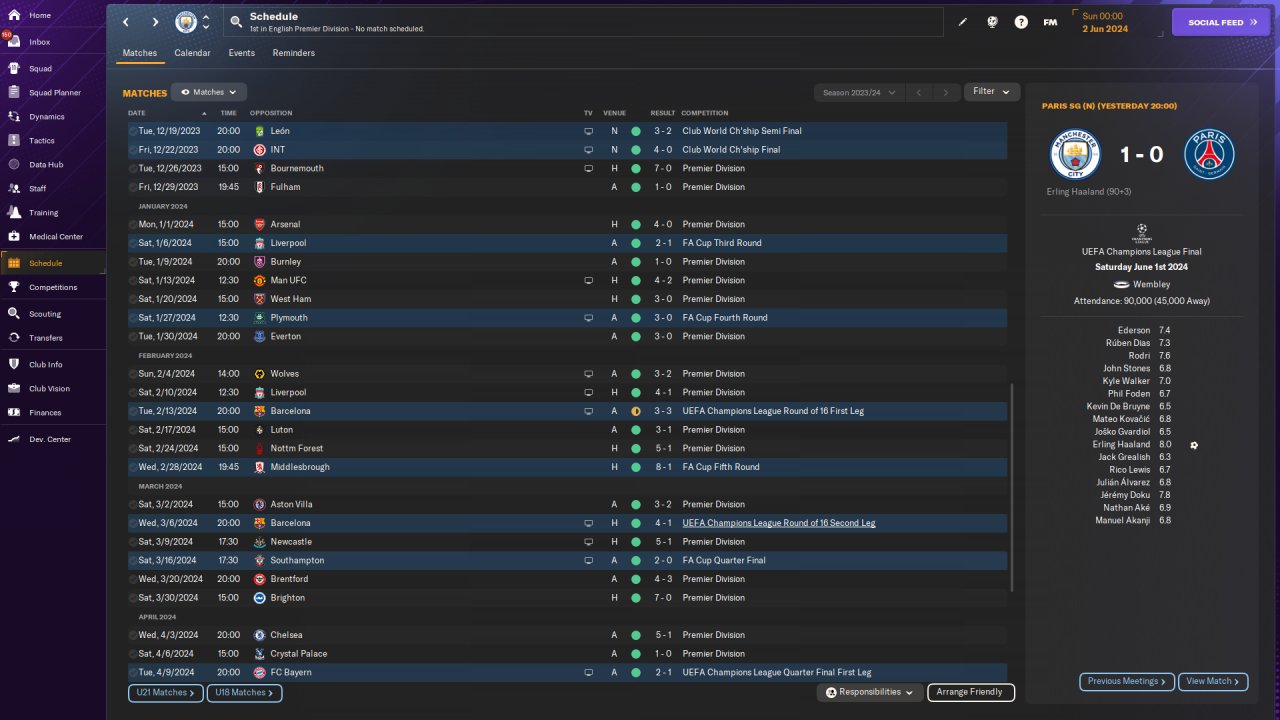Open the Medical Center

56,237
